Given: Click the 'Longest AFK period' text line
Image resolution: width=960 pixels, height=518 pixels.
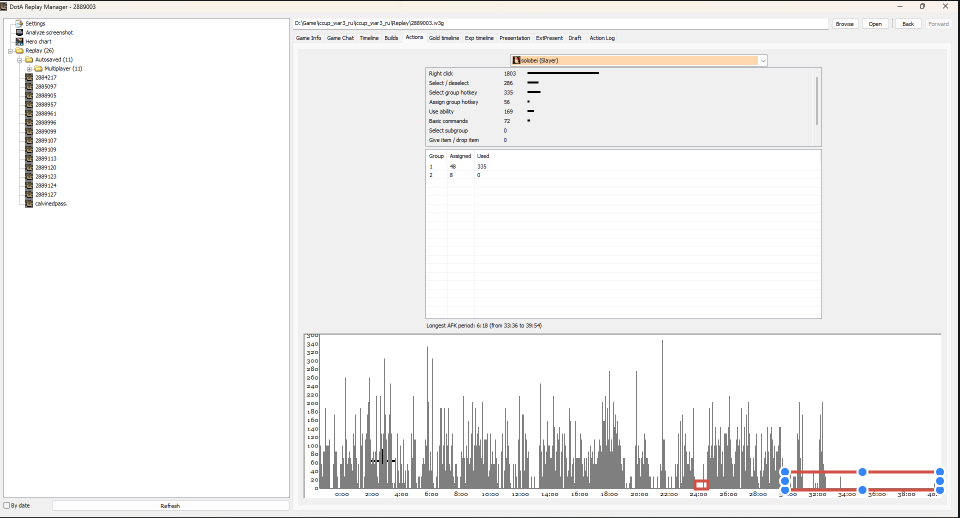Looking at the screenshot, I should [484, 326].
